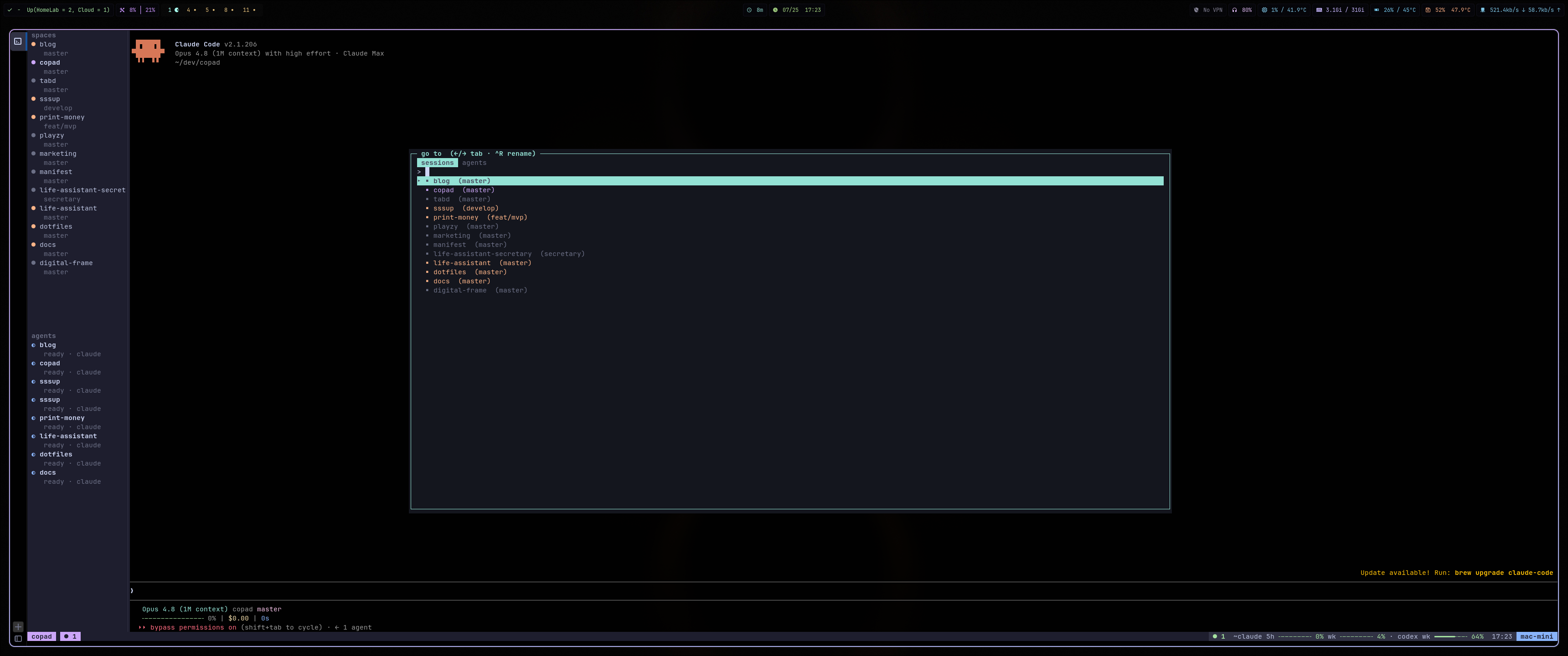The width and height of the screenshot is (1568, 656).
Task: Switch to the agents tab in go to dialog
Action: click(x=474, y=163)
